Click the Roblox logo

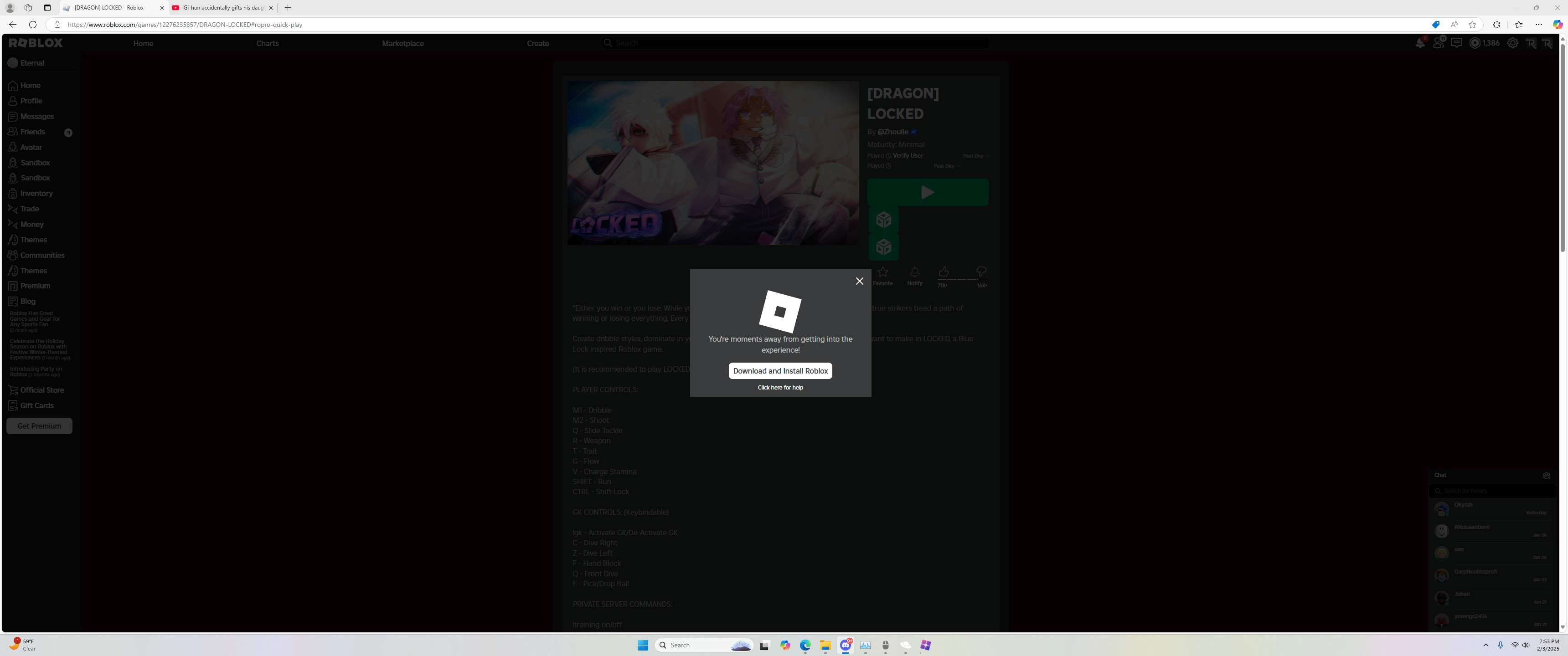(36, 43)
